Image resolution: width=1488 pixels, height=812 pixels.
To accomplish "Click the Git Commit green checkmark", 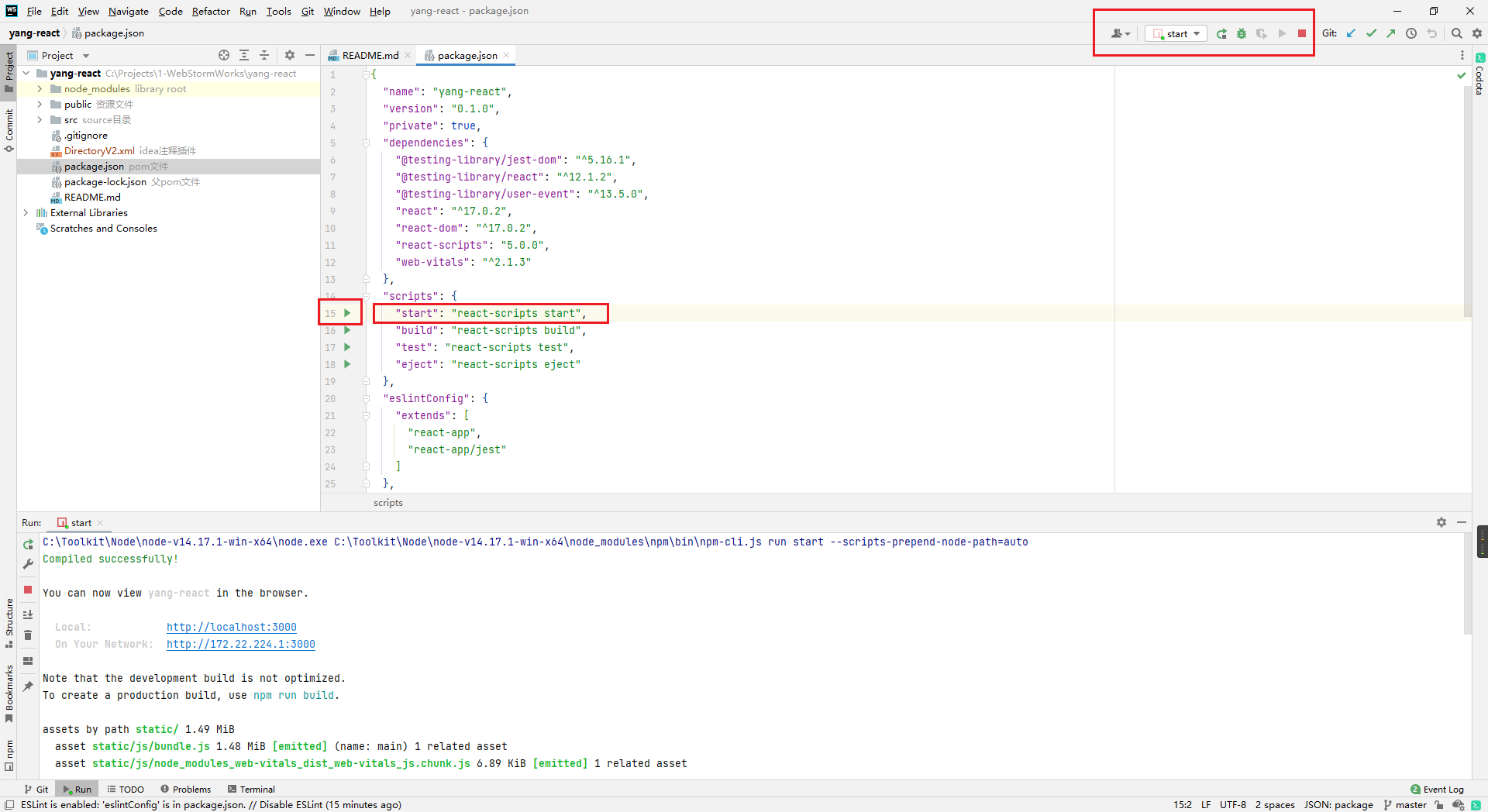I will pos(1371,33).
